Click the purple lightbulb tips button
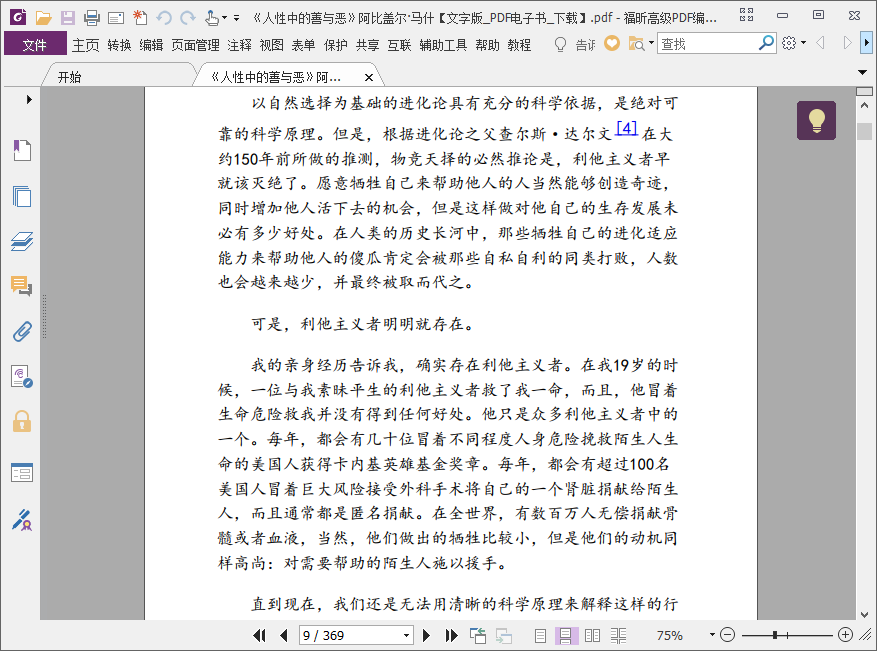The width and height of the screenshot is (877, 651). 816,120
